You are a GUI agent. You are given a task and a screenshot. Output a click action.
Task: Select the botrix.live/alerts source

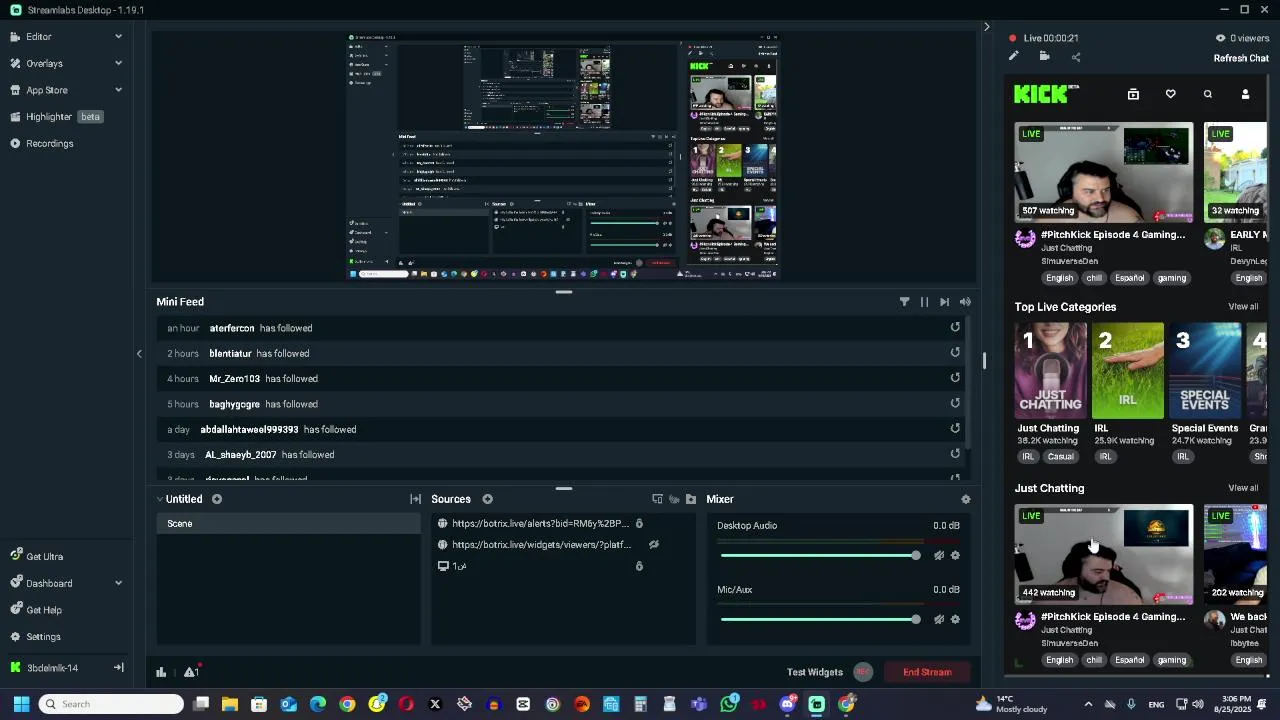[x=540, y=523]
